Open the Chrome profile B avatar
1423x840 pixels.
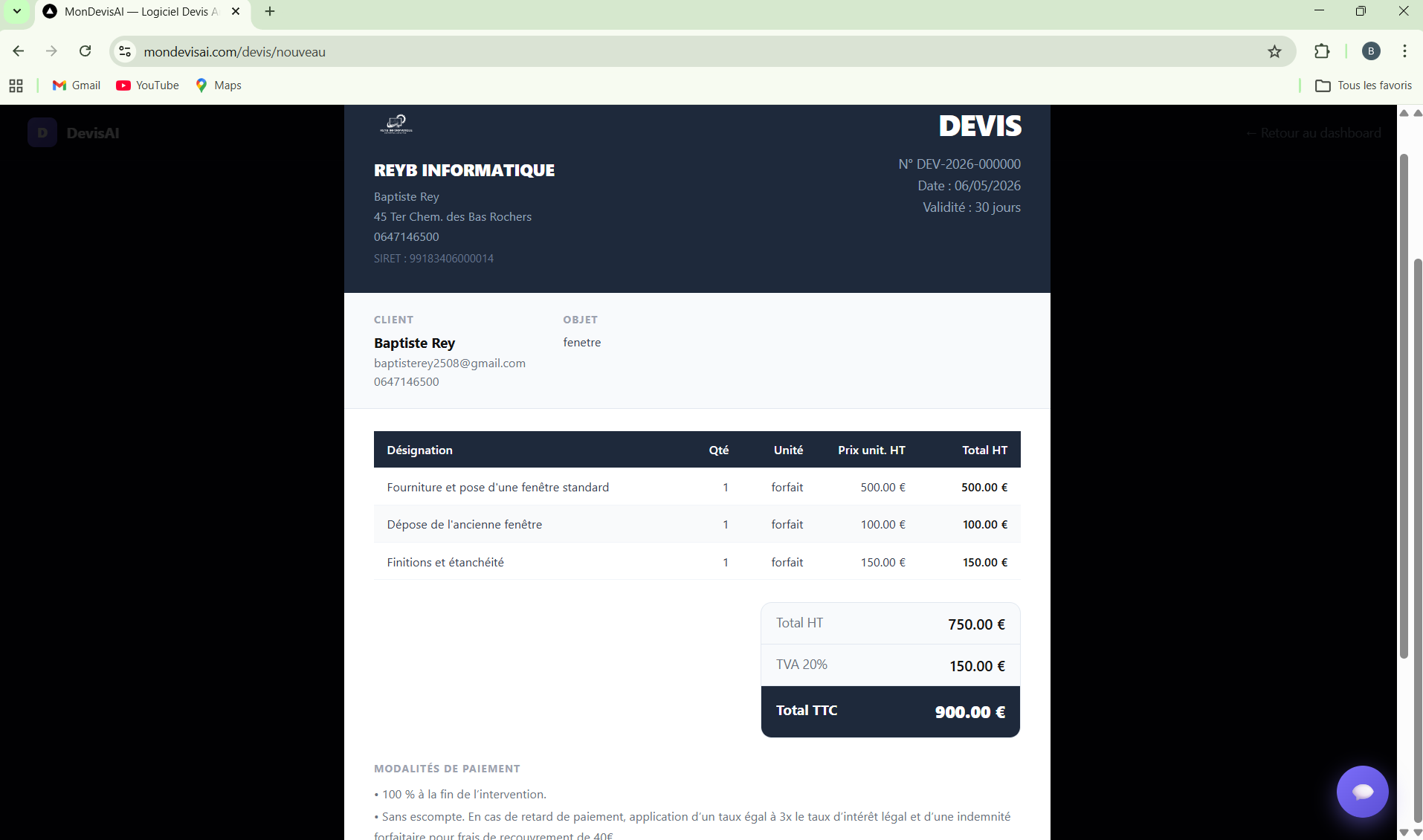[1371, 51]
